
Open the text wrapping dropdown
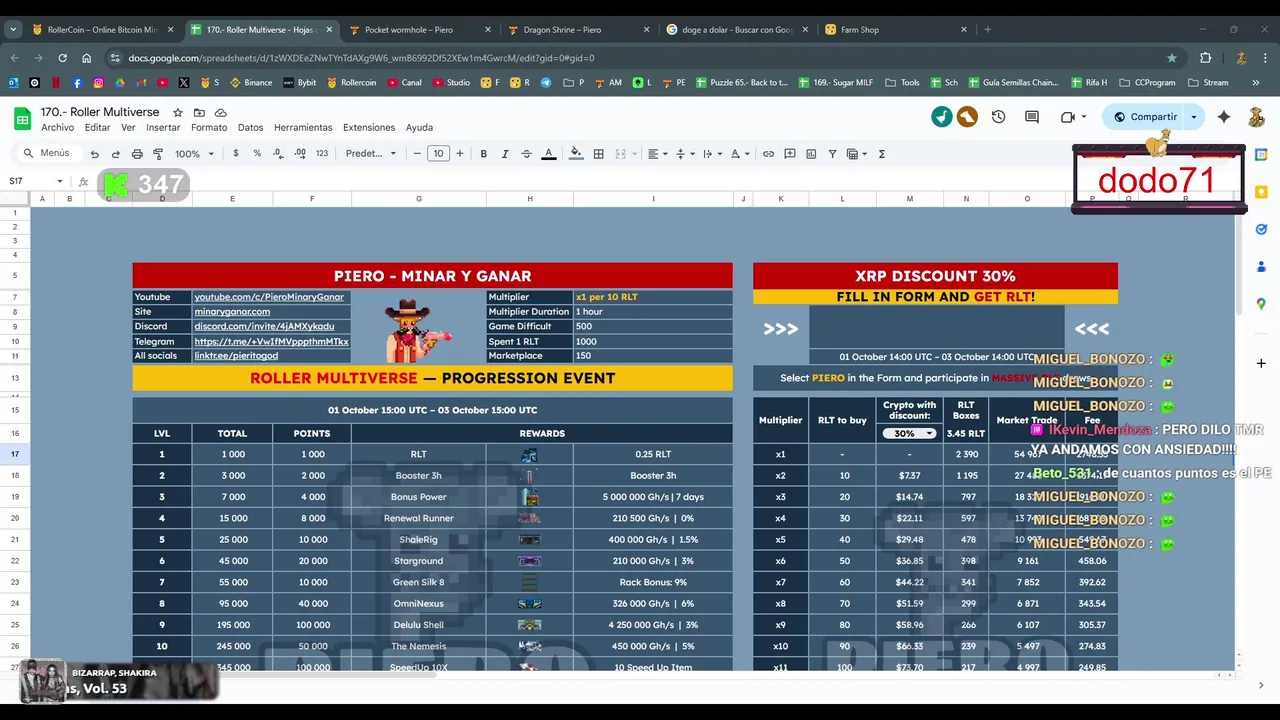coord(711,154)
